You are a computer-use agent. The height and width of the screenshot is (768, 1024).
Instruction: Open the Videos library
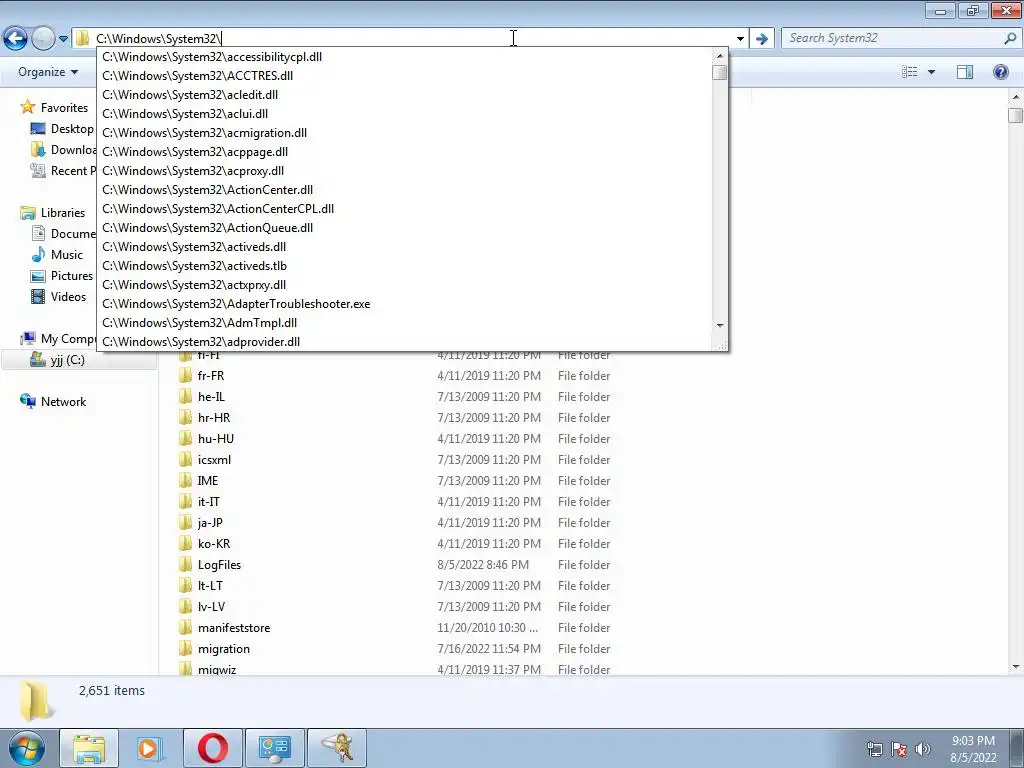click(x=59, y=296)
